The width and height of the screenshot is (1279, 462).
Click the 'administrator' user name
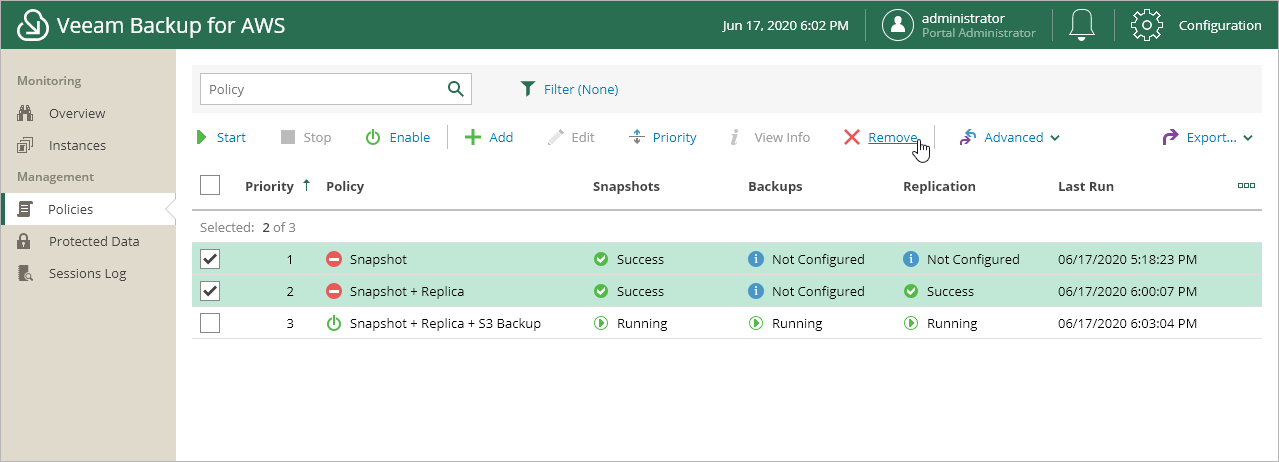pyautogui.click(x=963, y=18)
